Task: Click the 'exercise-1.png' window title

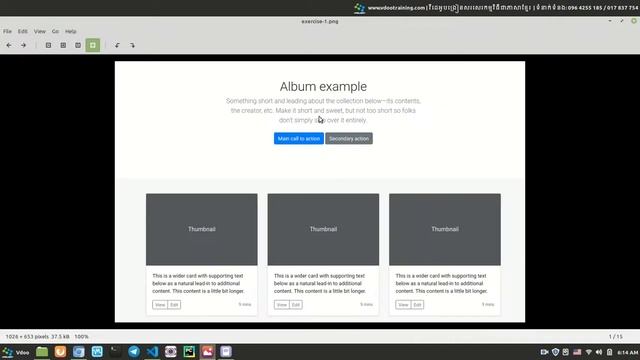Action: click(320, 21)
